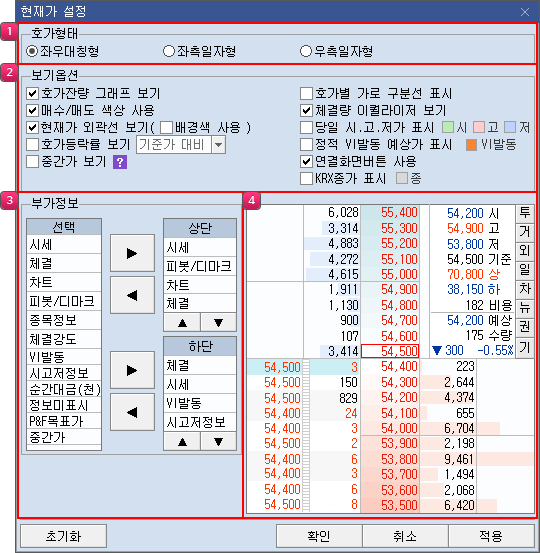Click the purple help icon beside 중간가 보기
Image resolution: width=540 pixels, height=553 pixels.
coord(120,162)
